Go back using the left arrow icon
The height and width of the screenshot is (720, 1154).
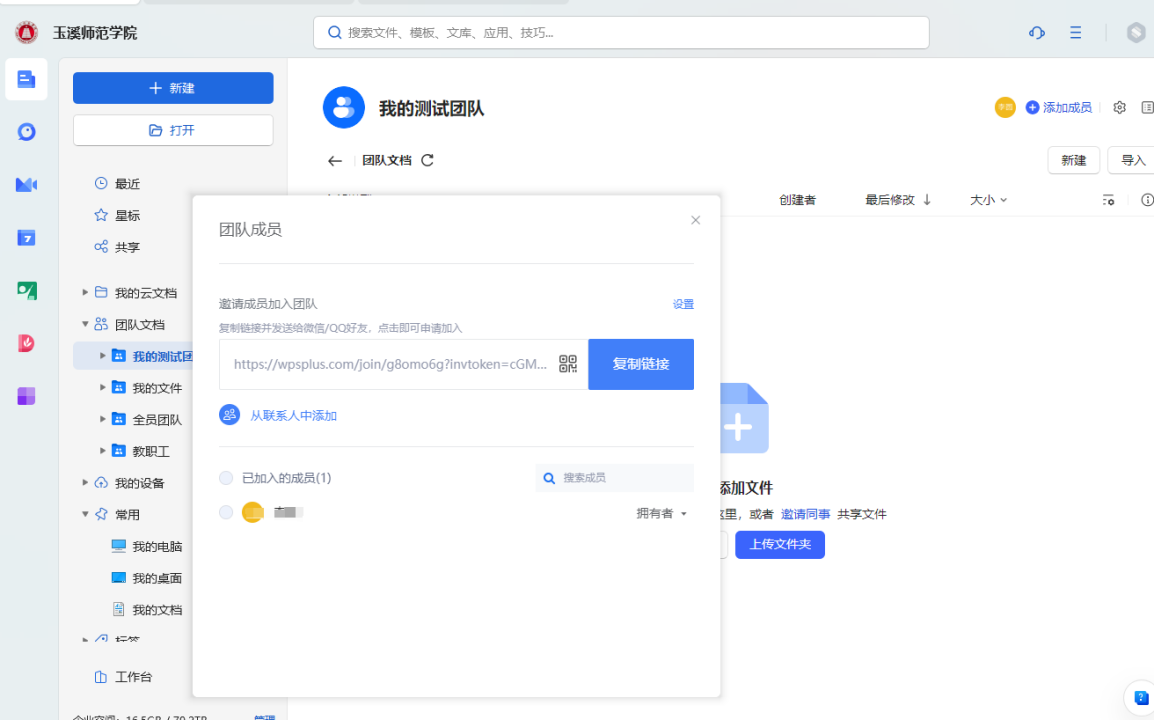coord(335,161)
